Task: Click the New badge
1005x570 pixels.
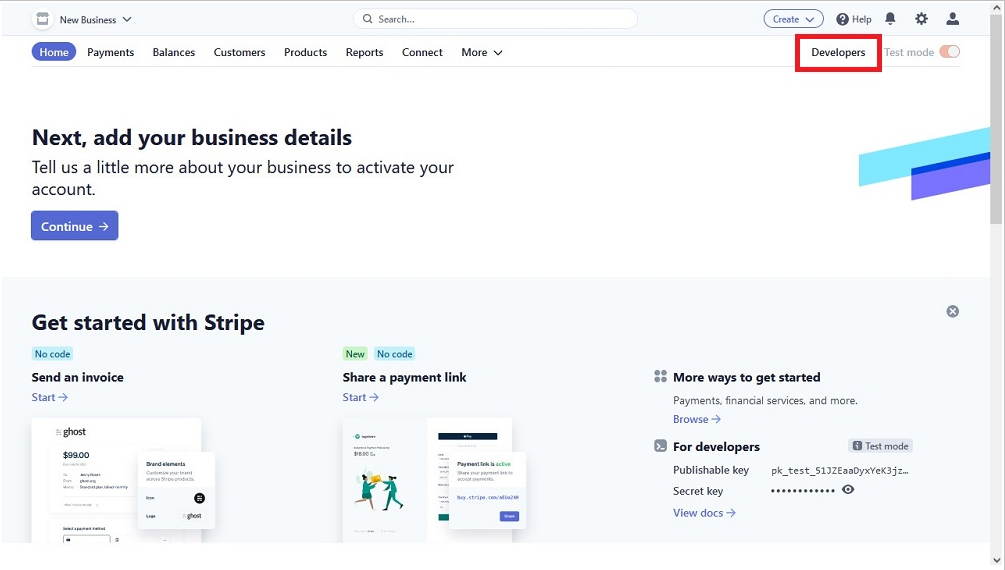Action: 355,354
